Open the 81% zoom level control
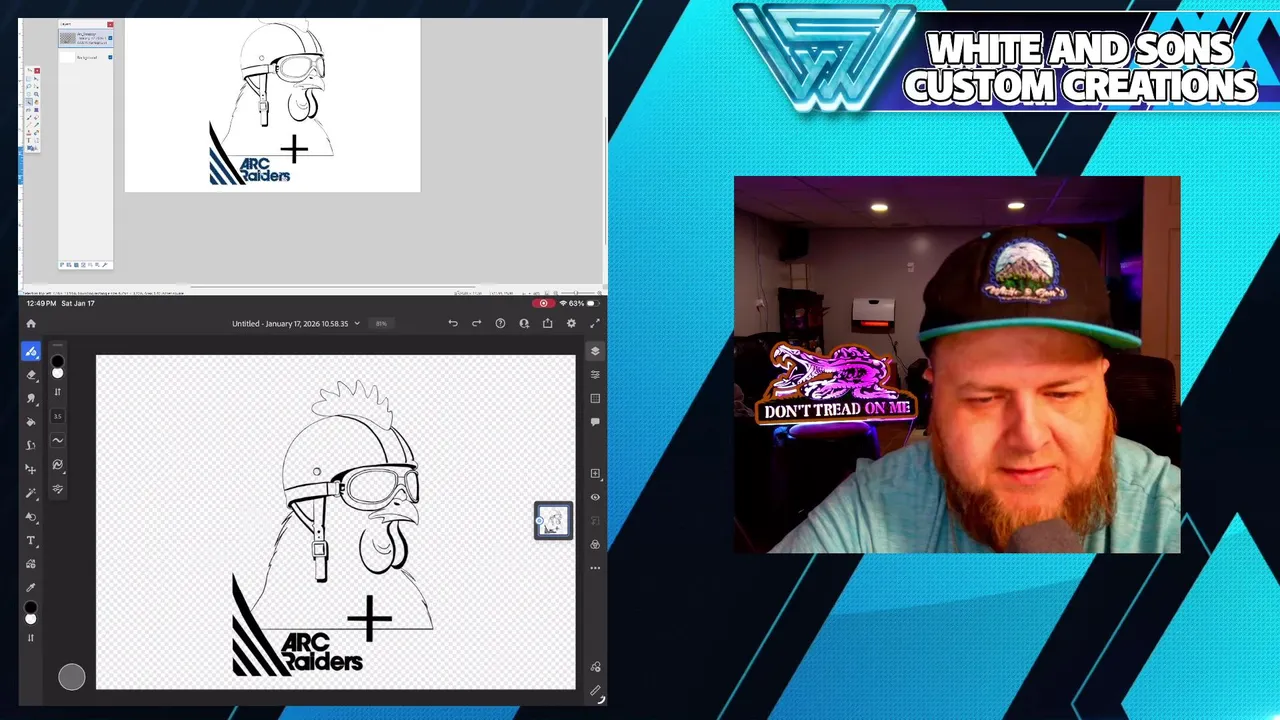 pos(381,323)
